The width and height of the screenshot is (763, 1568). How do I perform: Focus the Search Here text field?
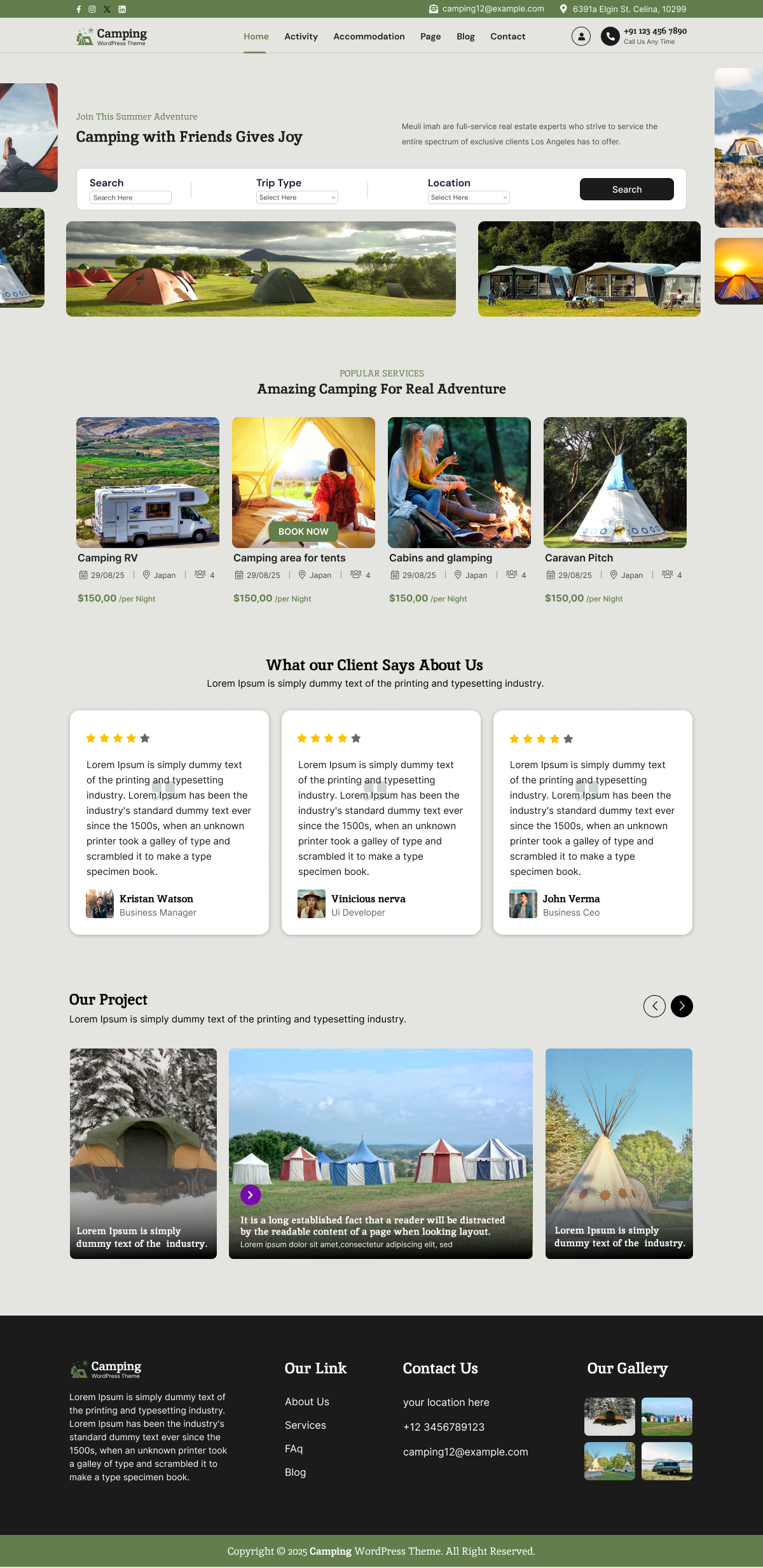(x=130, y=198)
